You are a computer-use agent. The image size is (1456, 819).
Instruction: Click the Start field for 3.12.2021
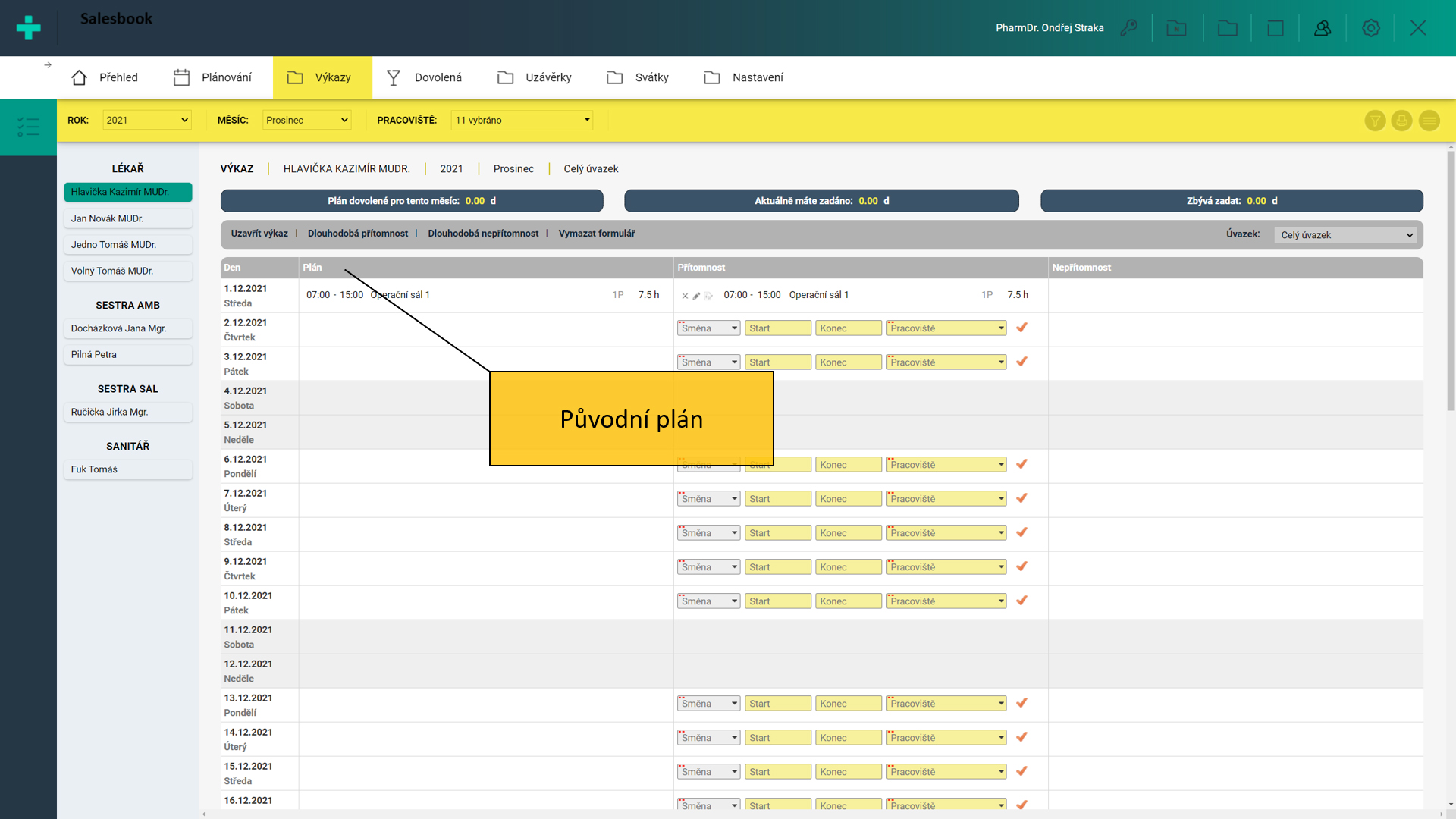[x=777, y=362]
